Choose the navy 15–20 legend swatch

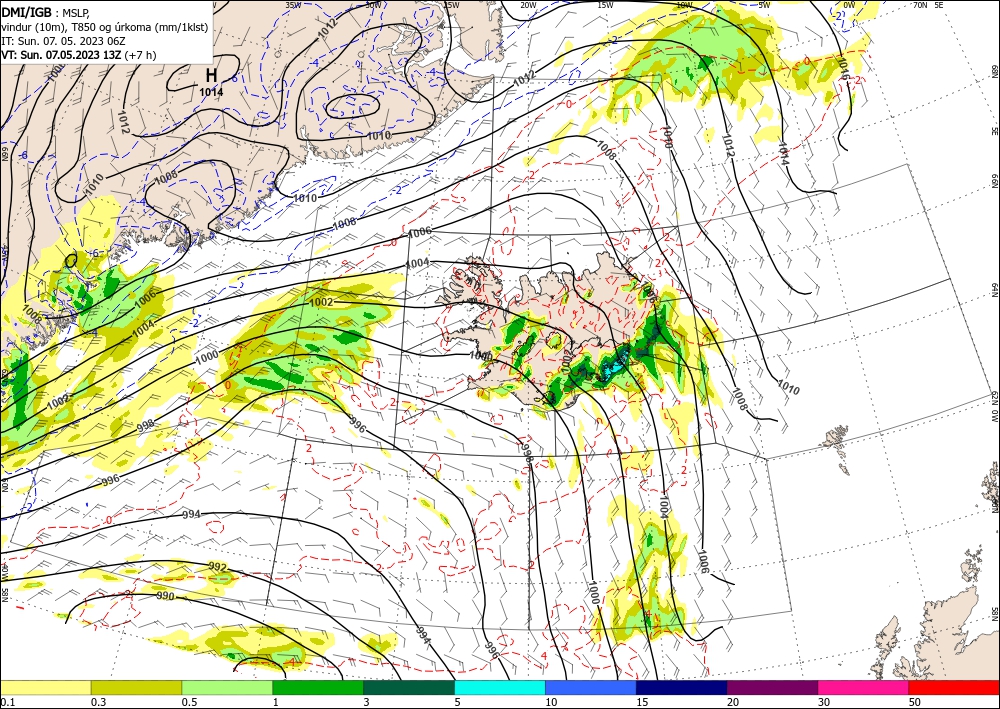point(682,687)
